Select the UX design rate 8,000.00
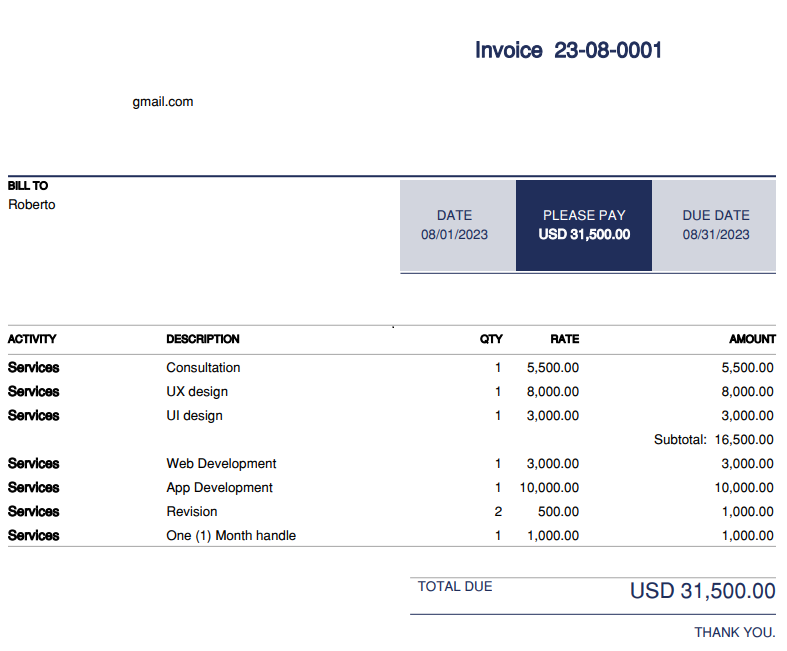The height and width of the screenshot is (651, 787). (x=553, y=392)
